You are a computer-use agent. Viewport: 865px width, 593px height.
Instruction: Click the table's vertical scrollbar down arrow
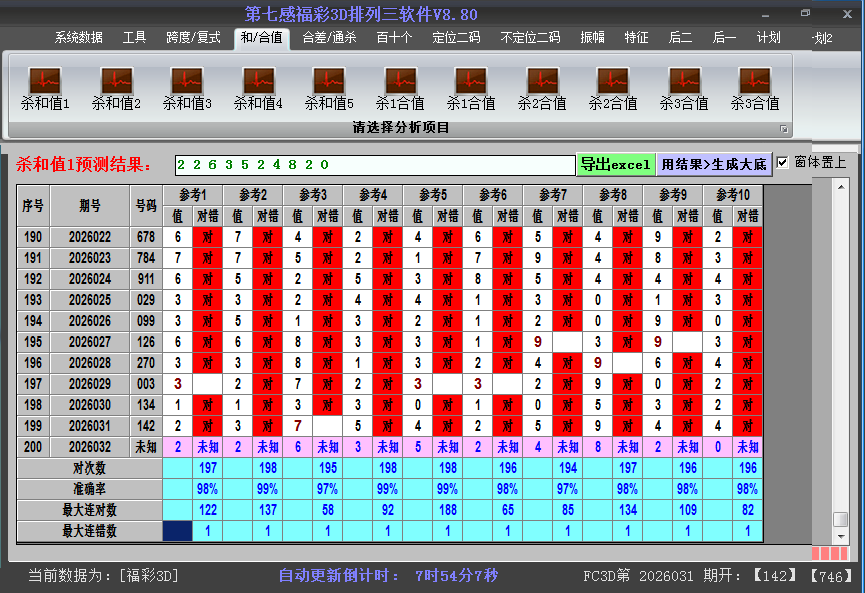841,536
